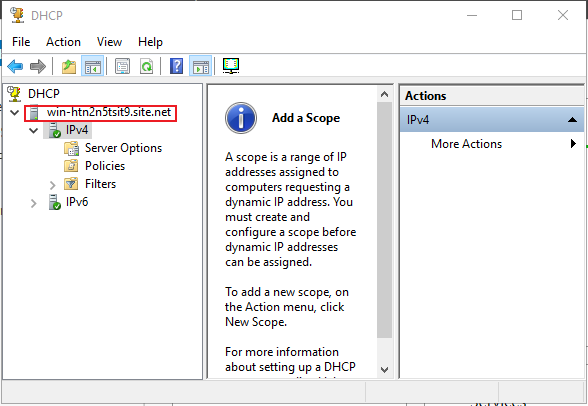Click the Refresh toolbar icon
The height and width of the screenshot is (406, 588).
tap(146, 66)
